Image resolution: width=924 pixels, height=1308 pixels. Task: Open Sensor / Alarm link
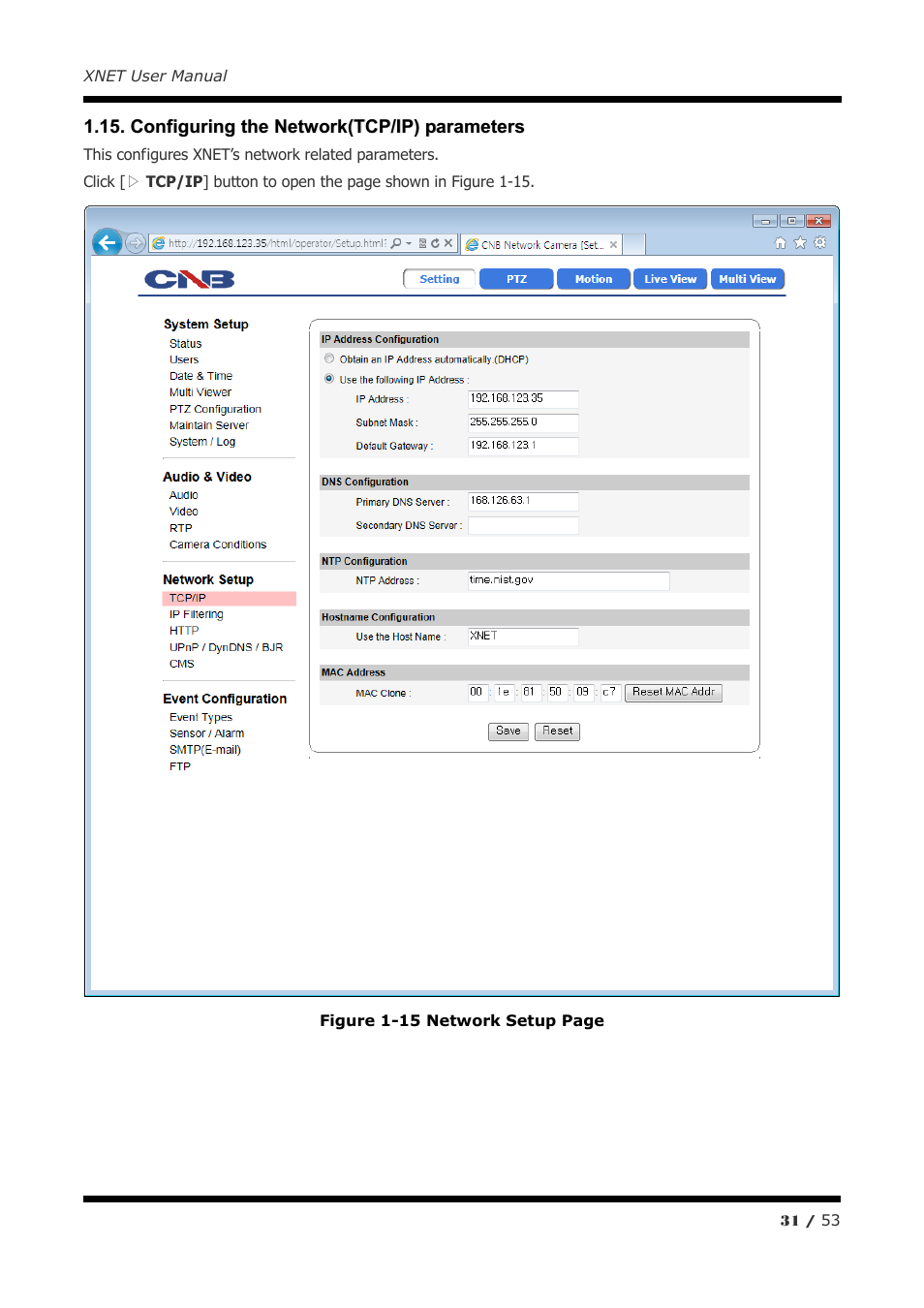(x=207, y=733)
